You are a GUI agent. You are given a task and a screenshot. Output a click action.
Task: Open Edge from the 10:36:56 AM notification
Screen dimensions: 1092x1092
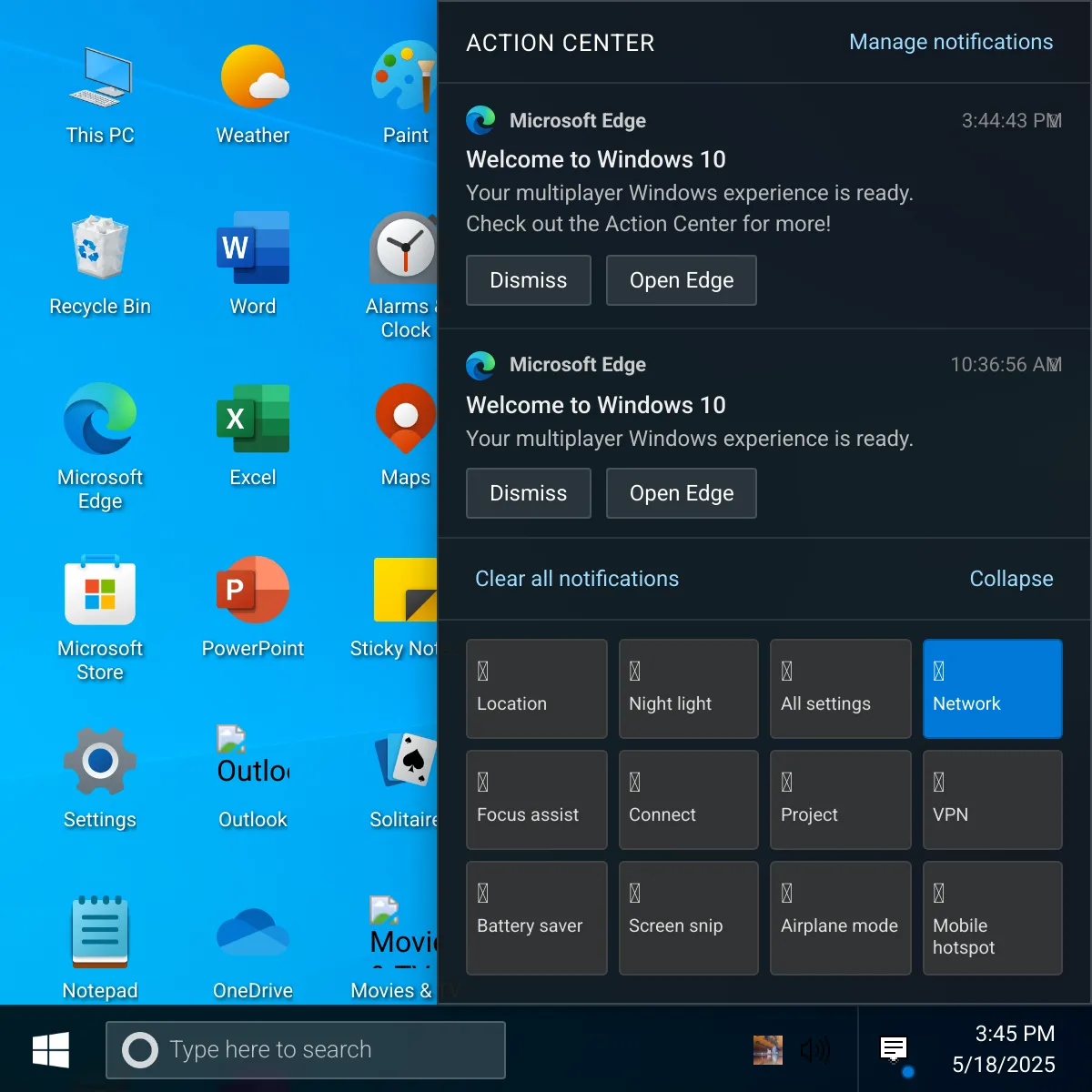coord(682,493)
